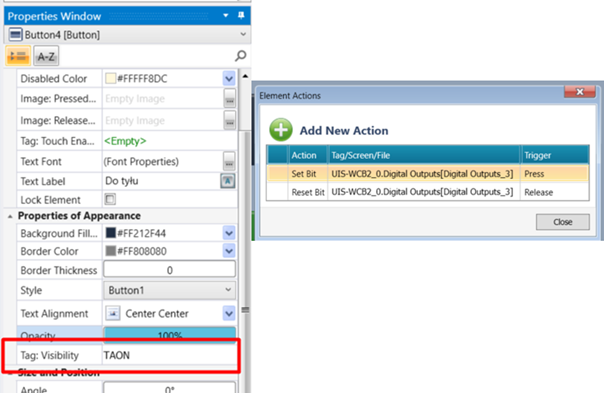Click the Tag: Touch Enable Empty value
Screen dimensions: 604x393
pos(125,141)
